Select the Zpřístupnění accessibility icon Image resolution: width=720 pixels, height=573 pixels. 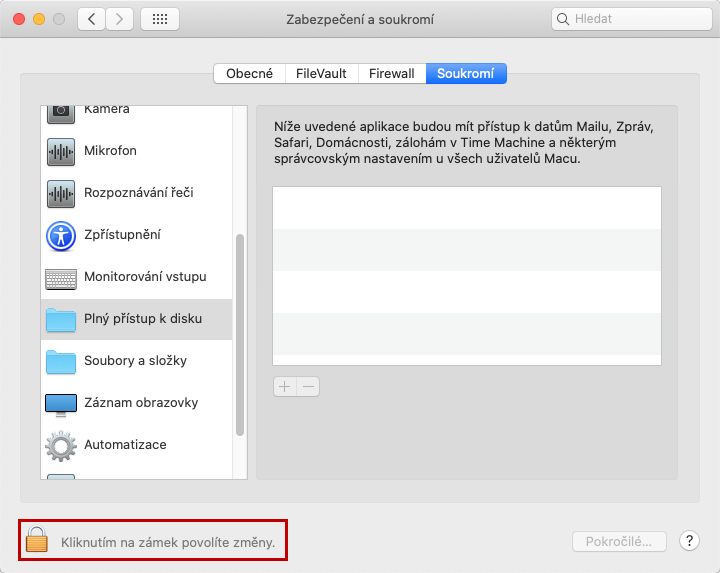[61, 235]
